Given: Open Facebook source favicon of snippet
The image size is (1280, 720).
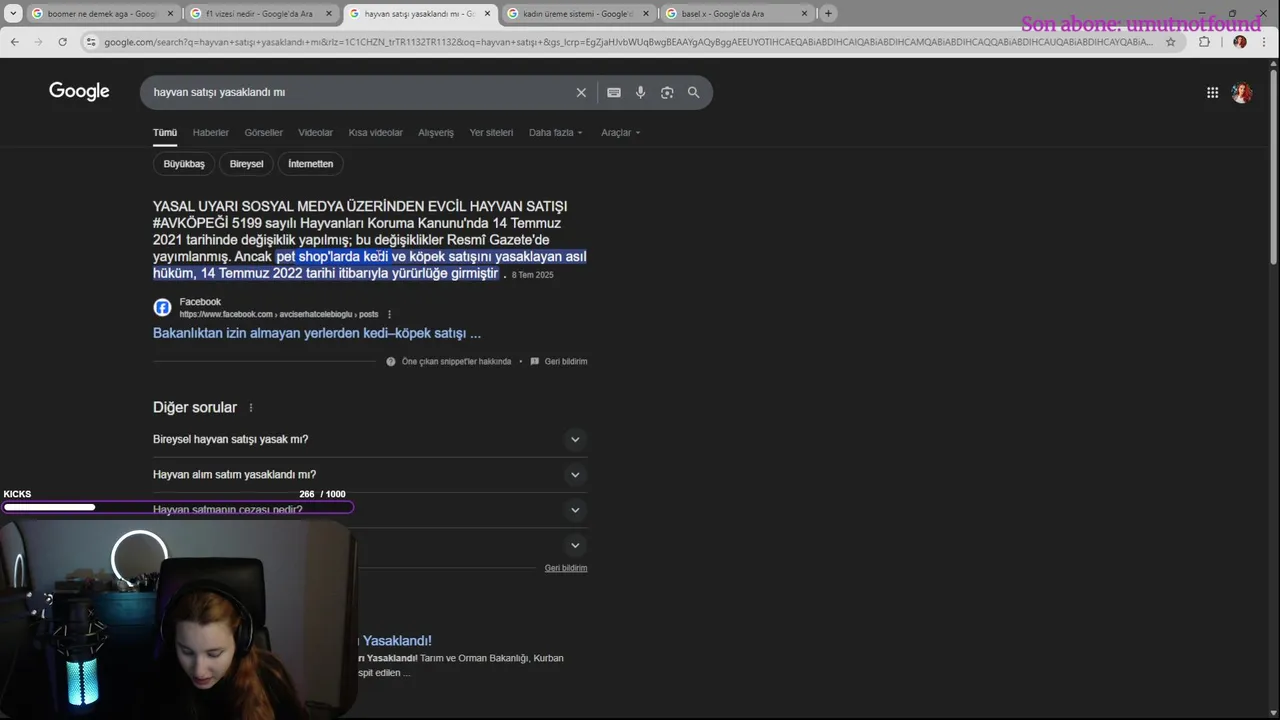Looking at the screenshot, I should pyautogui.click(x=162, y=307).
